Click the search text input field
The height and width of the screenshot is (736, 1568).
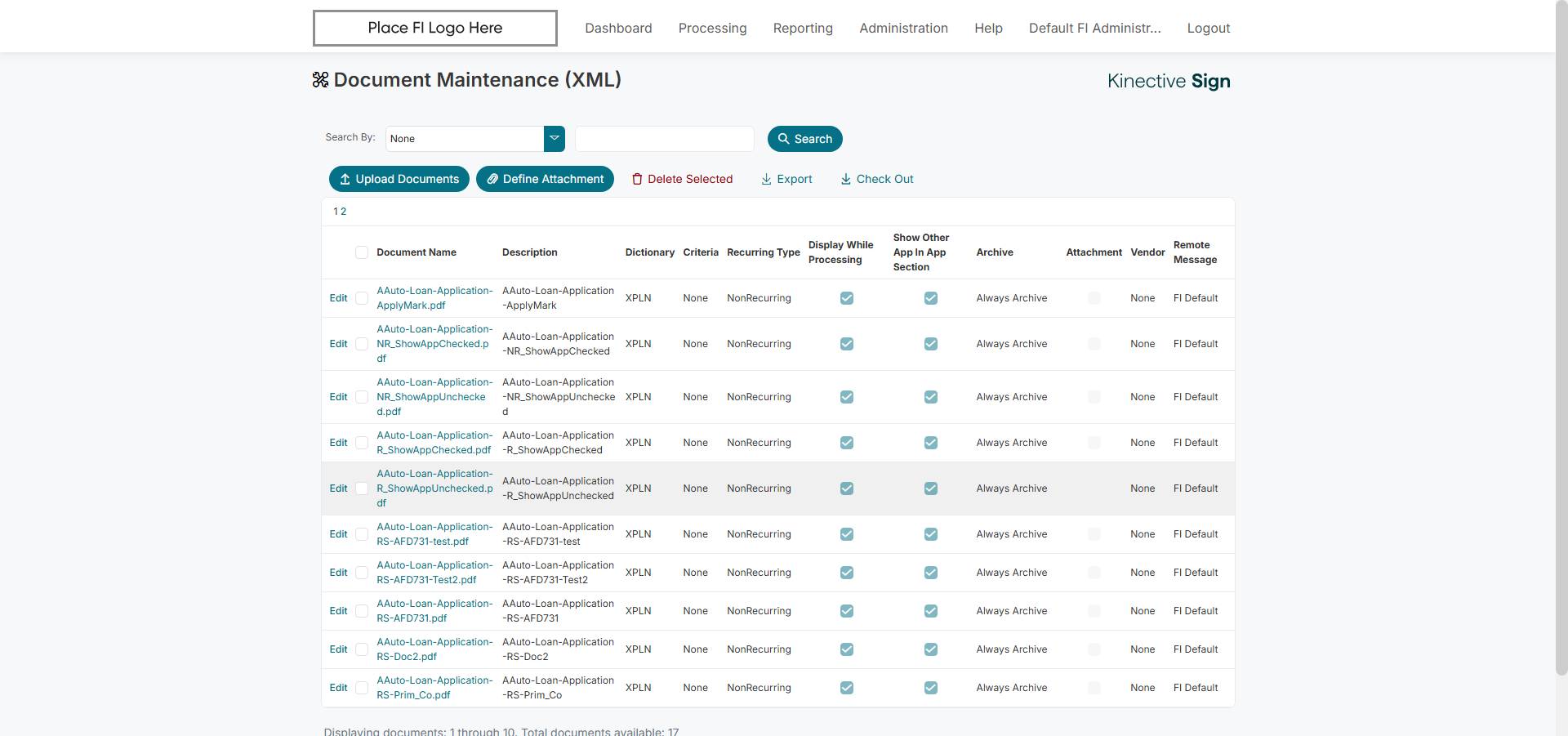click(664, 139)
